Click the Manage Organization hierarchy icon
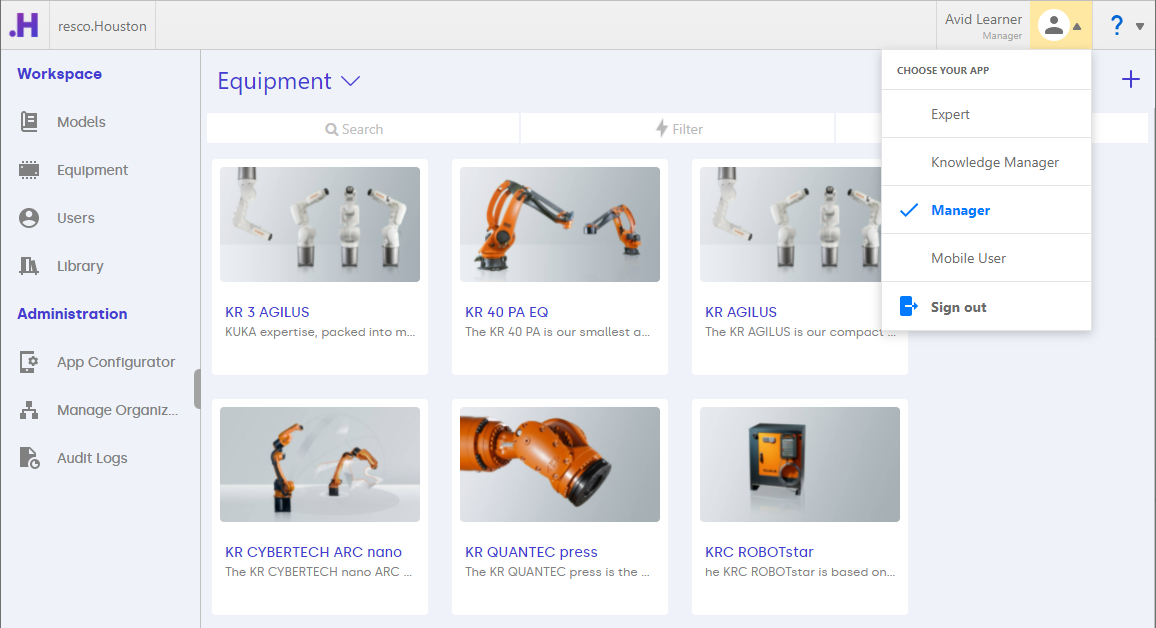Screen dimensions: 1156x628 pos(29,410)
